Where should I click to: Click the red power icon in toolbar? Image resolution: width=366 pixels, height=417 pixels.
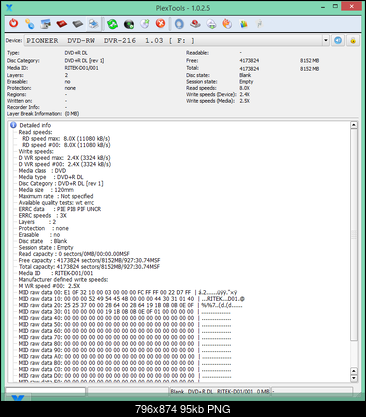click(14, 23)
